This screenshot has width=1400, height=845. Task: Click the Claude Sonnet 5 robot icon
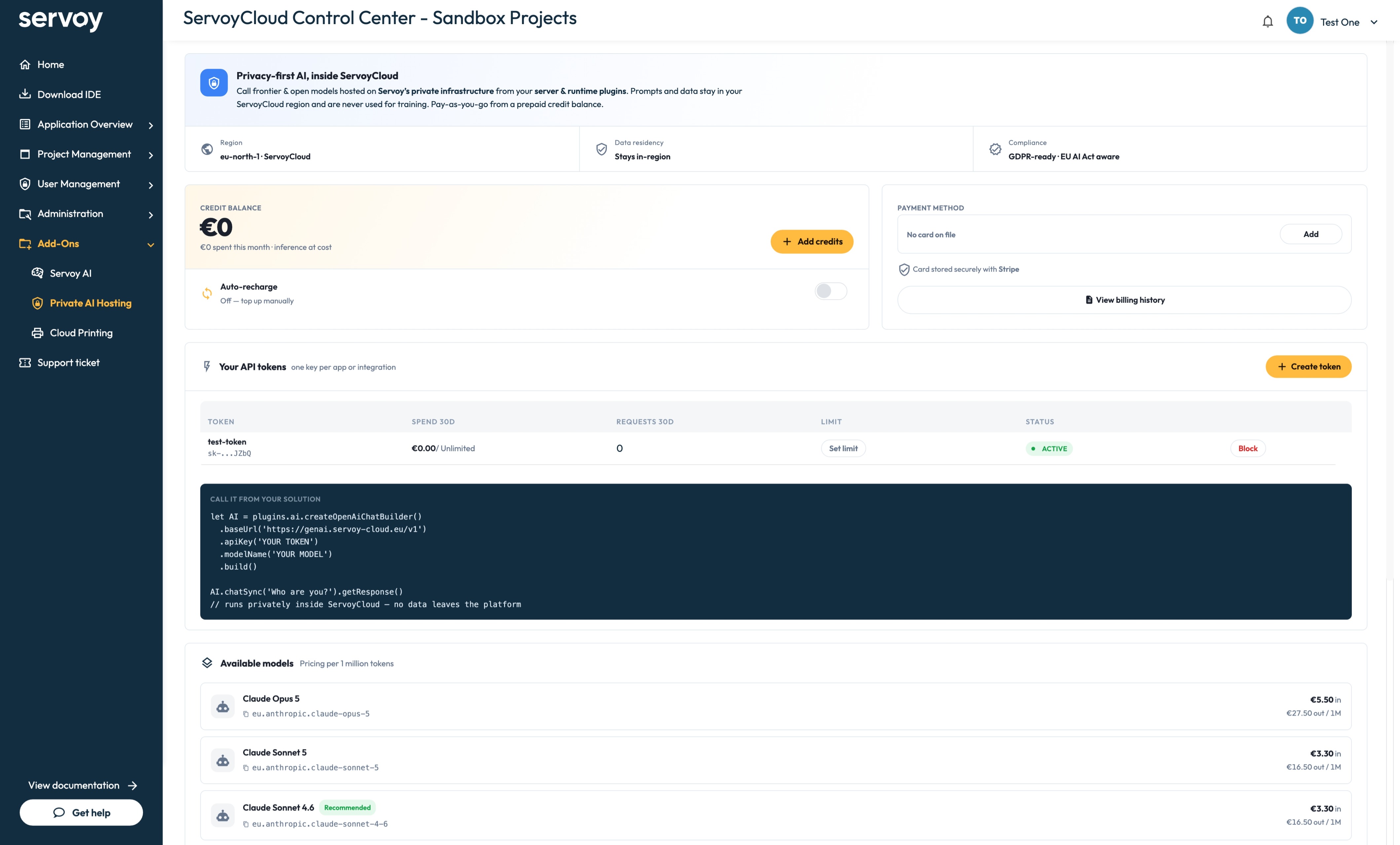click(x=223, y=760)
